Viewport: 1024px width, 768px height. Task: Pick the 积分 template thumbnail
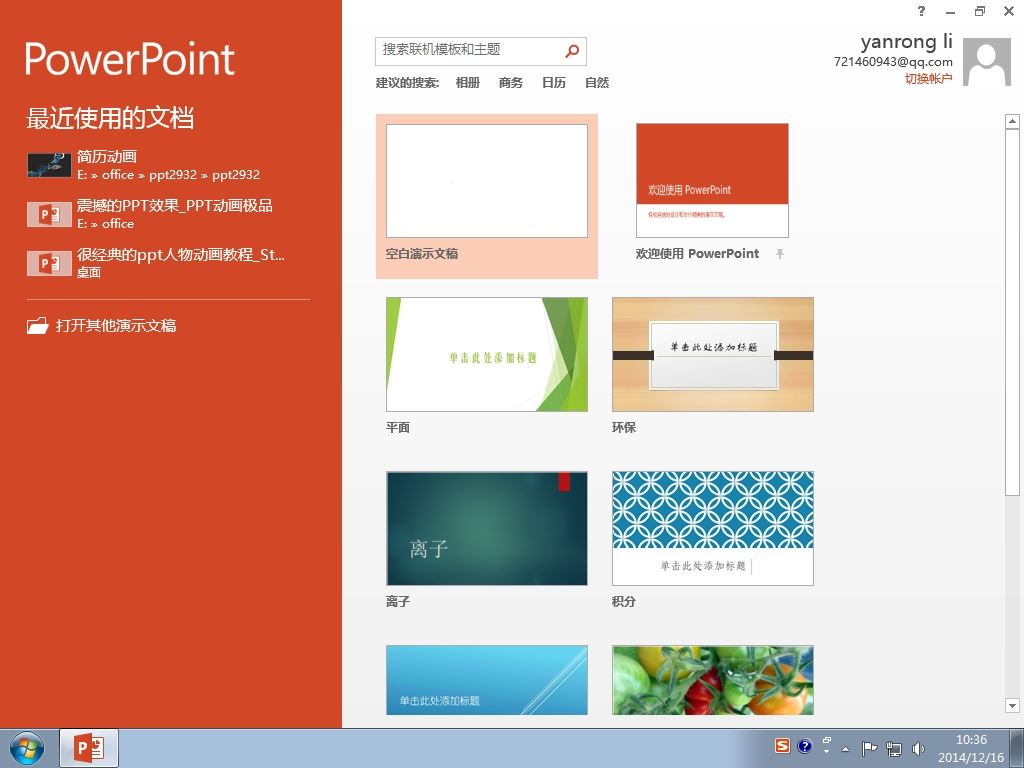coord(712,528)
